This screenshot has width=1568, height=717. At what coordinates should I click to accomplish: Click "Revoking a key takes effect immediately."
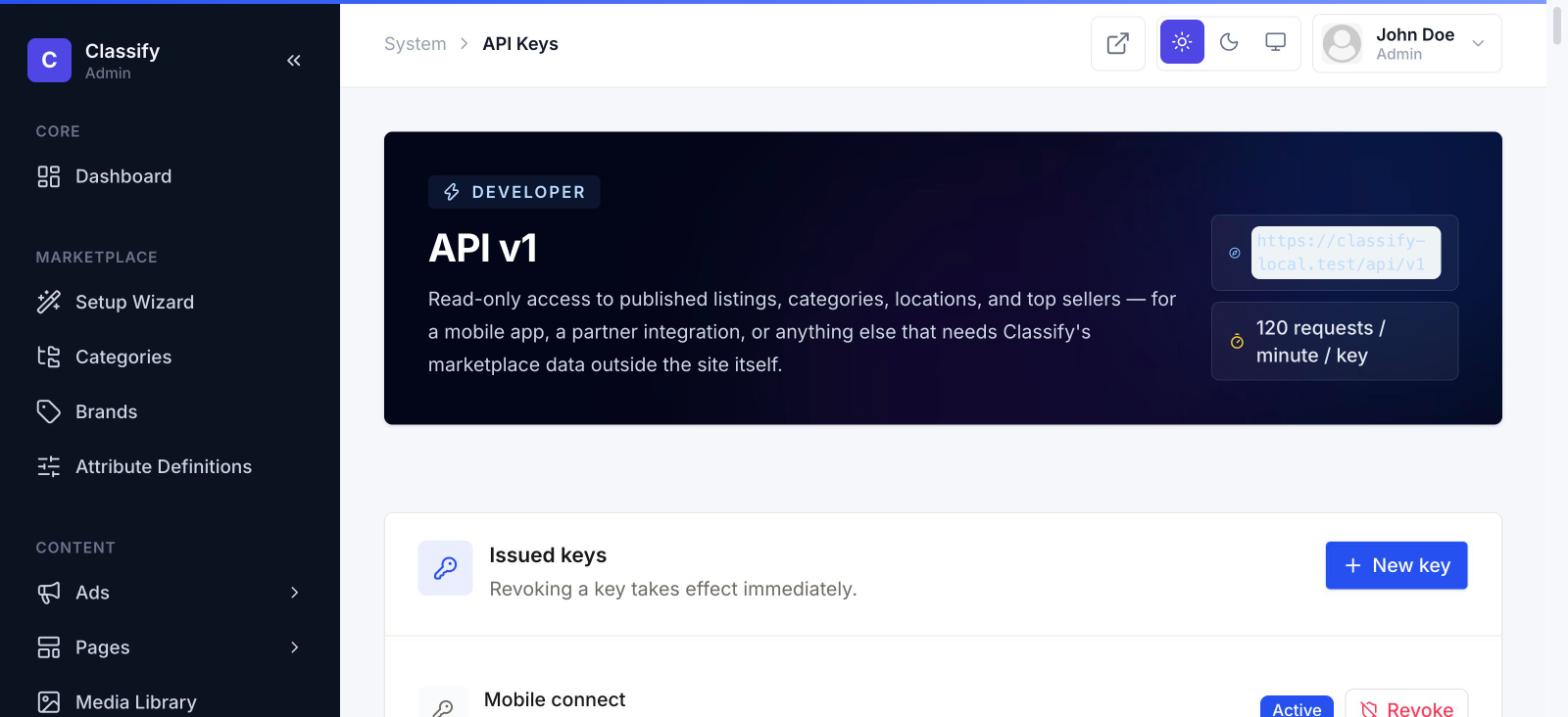click(x=673, y=589)
